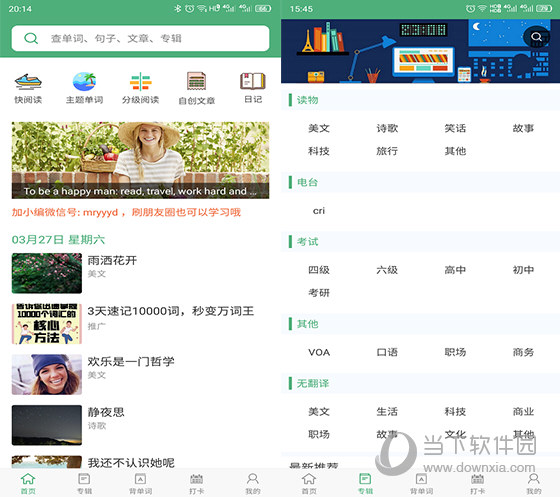
Task: Open 自创文章 icon
Action: [x=196, y=81]
